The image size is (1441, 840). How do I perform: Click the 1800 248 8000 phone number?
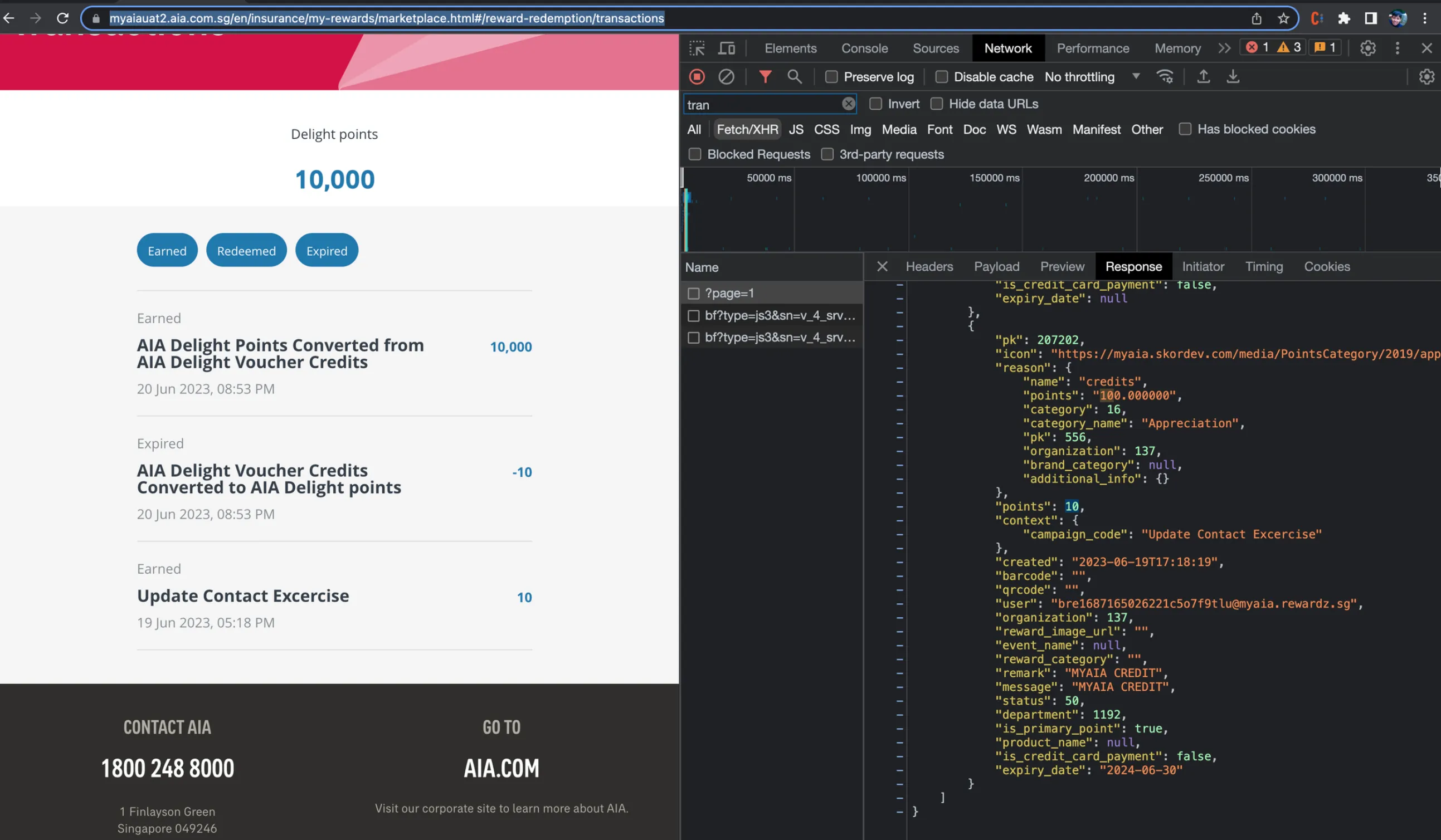click(x=168, y=769)
